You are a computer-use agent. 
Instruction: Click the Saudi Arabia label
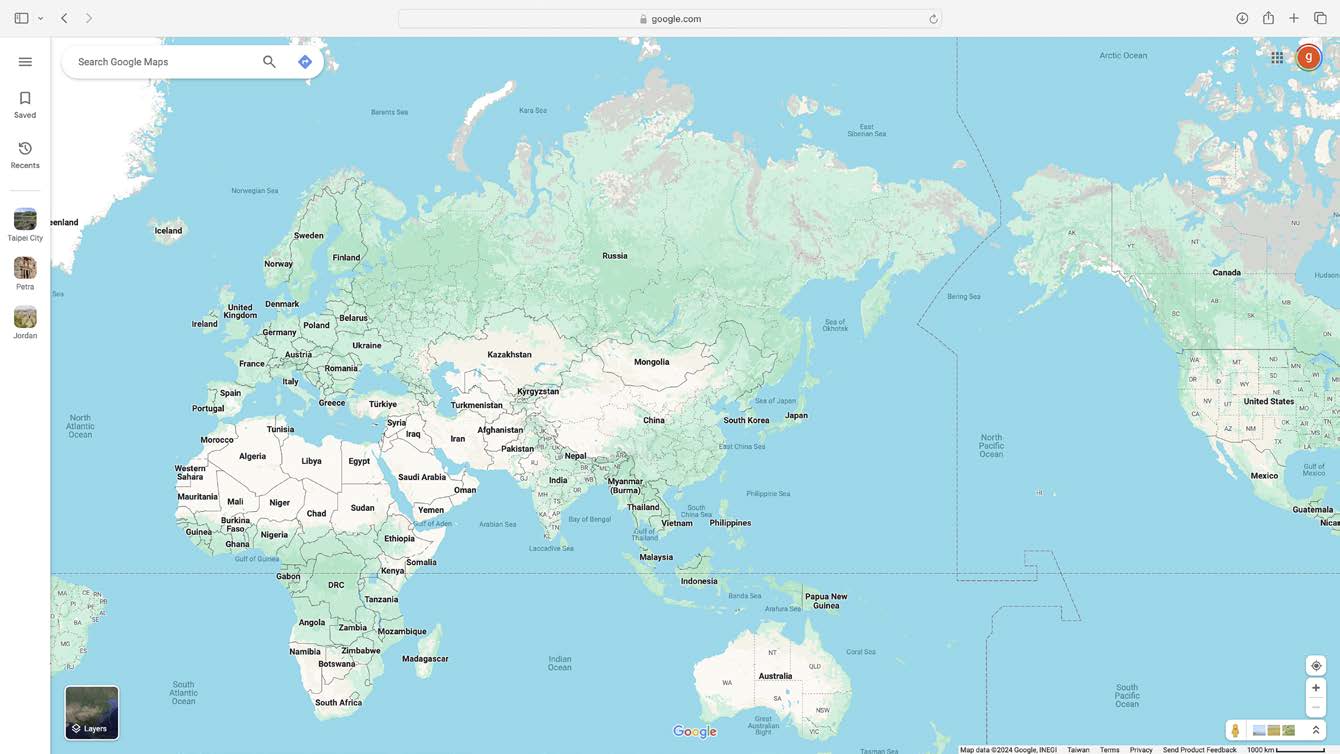(x=422, y=478)
